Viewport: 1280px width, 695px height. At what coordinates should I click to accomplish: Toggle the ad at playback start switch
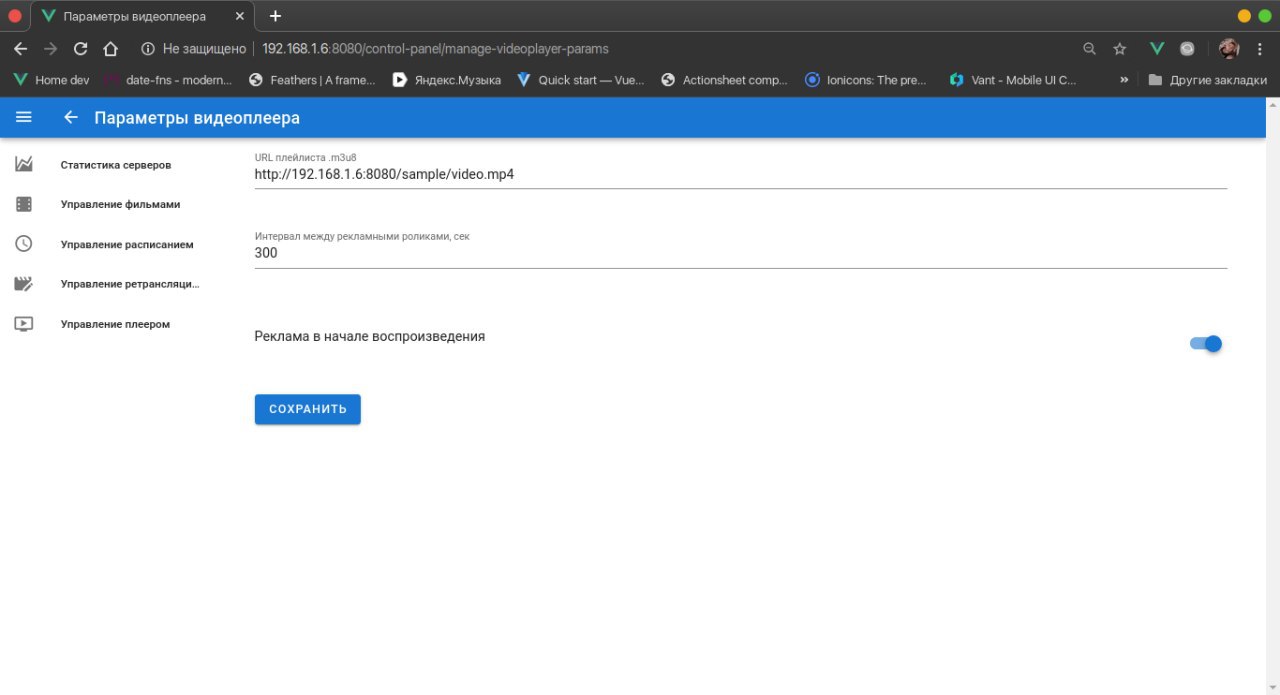click(x=1206, y=344)
